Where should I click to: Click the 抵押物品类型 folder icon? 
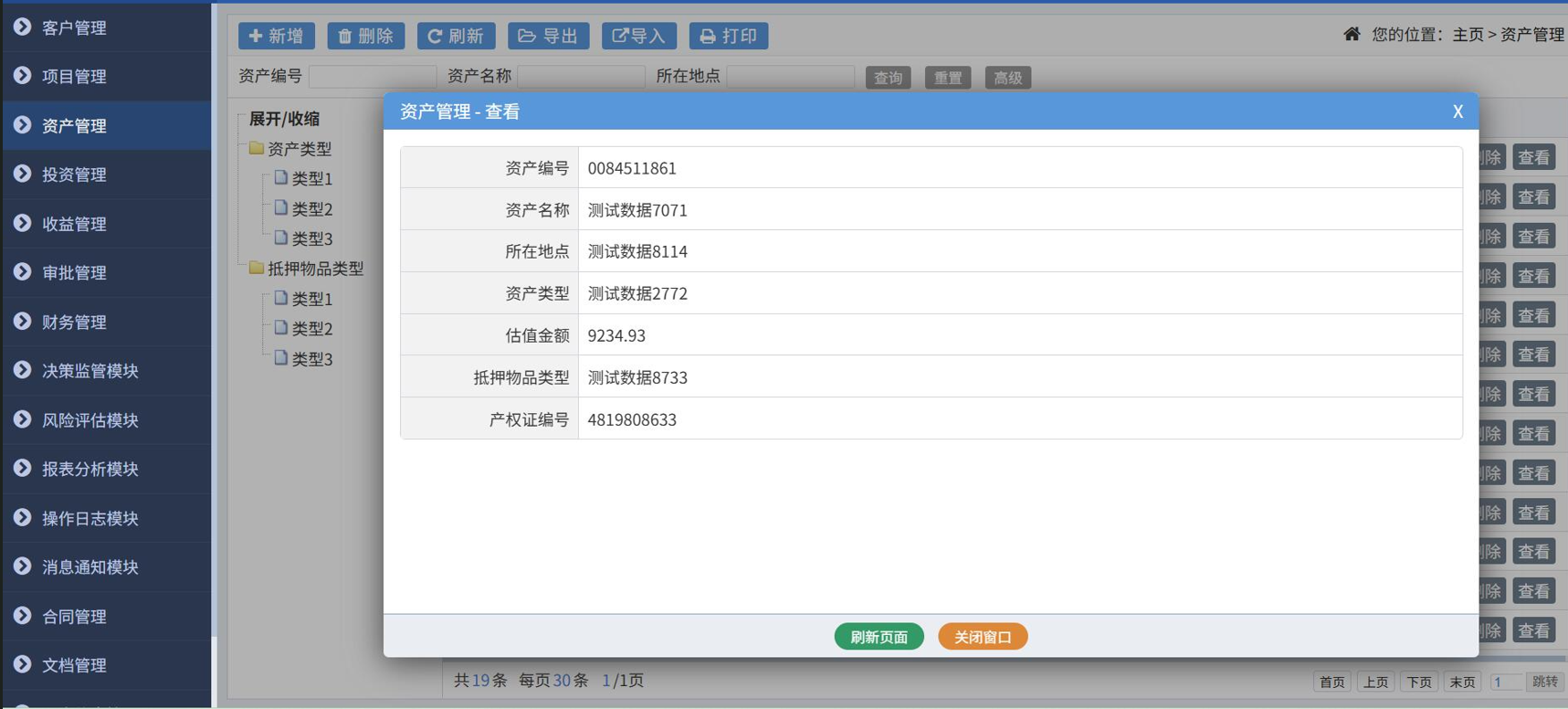click(257, 268)
